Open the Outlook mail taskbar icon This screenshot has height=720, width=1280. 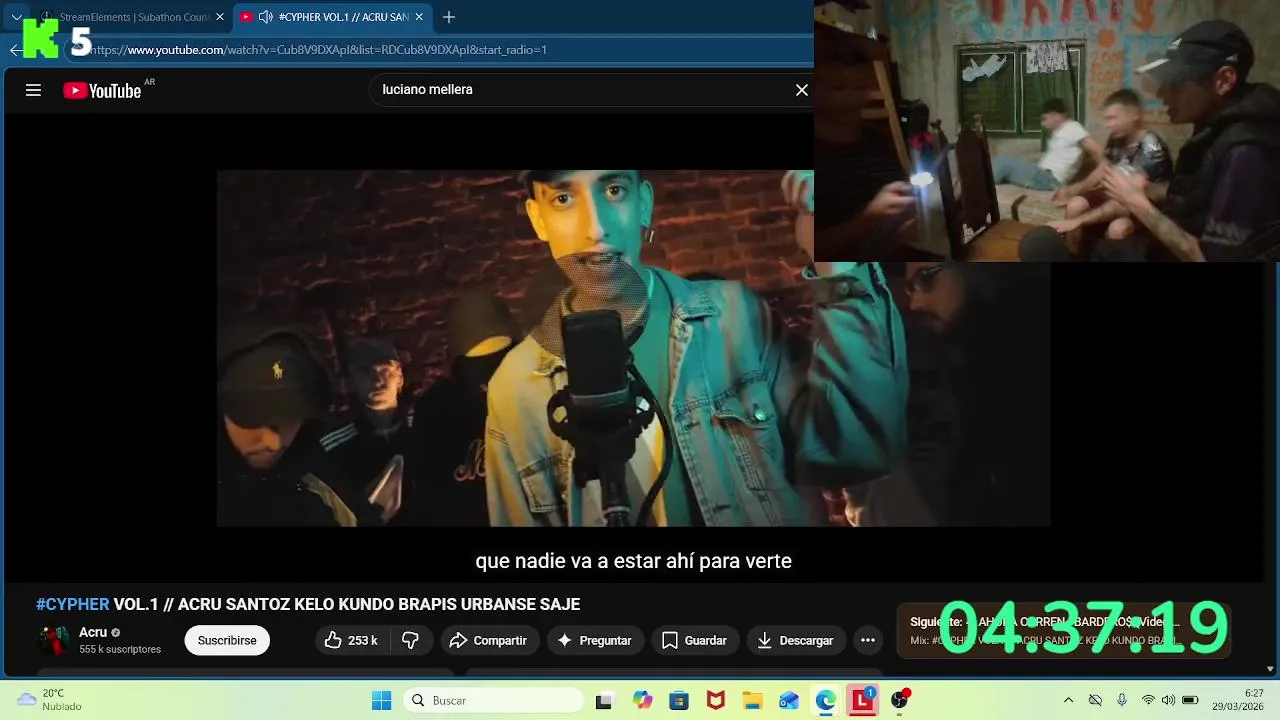[x=789, y=701]
